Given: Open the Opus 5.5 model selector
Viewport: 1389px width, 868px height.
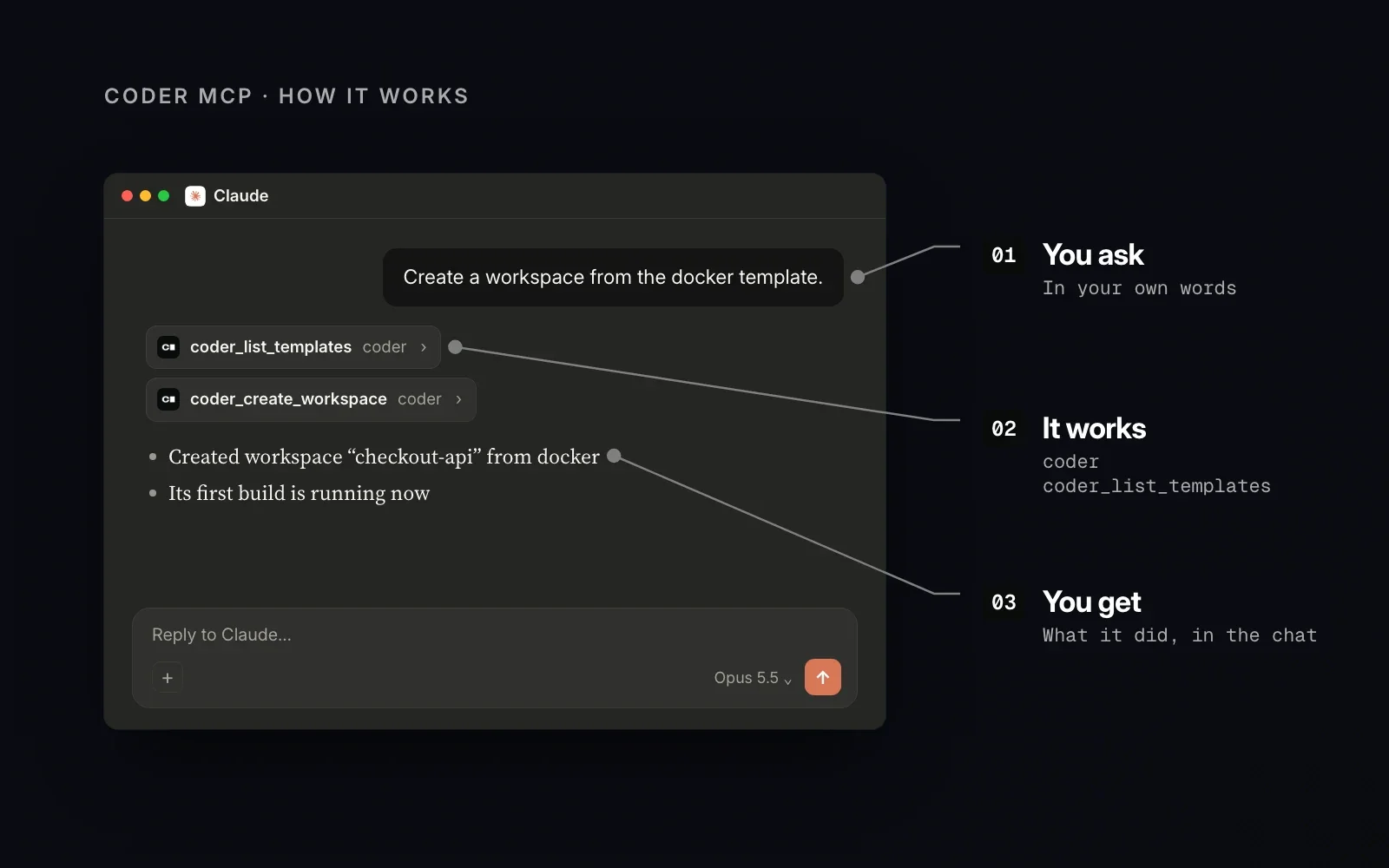Looking at the screenshot, I should [753, 678].
